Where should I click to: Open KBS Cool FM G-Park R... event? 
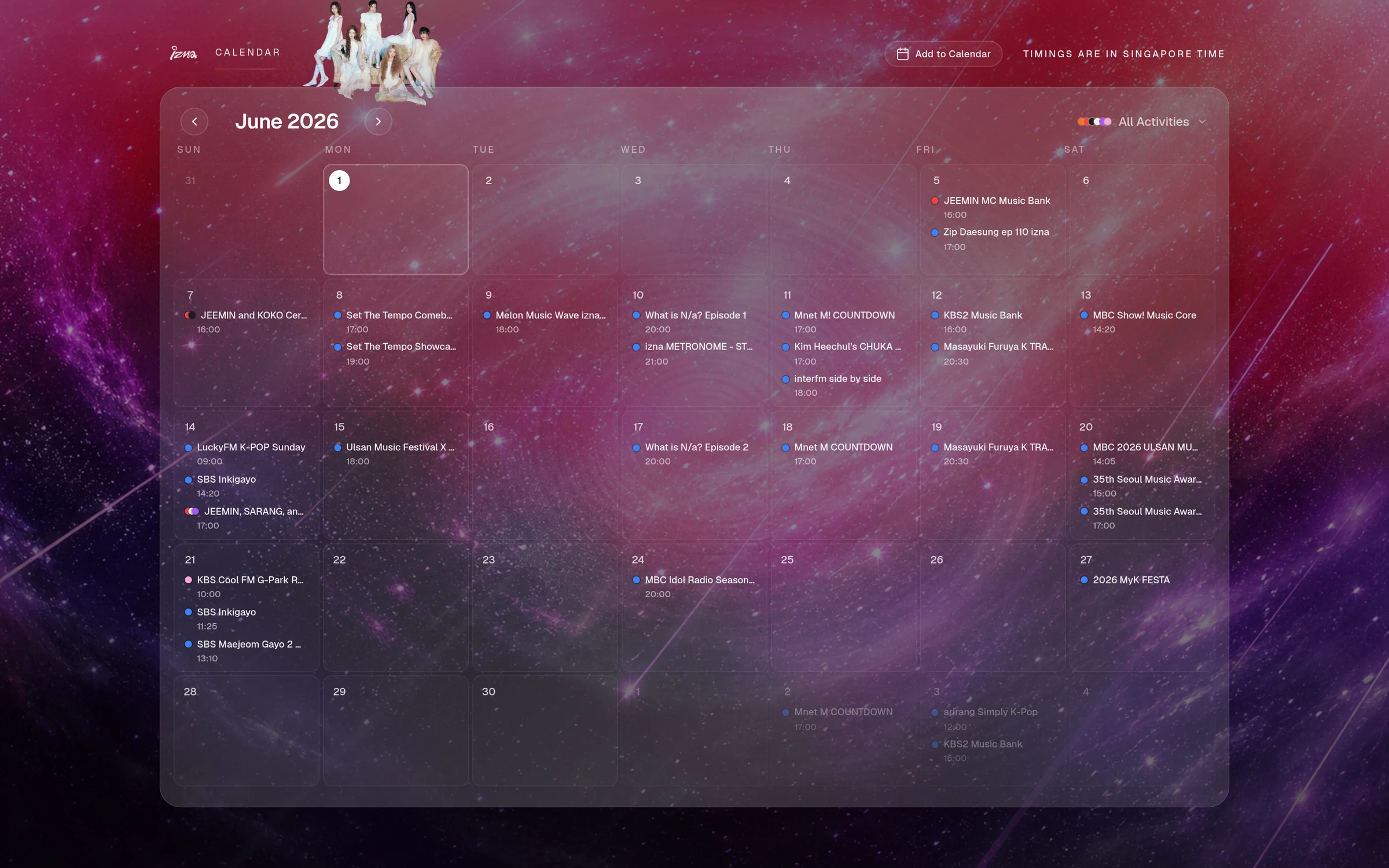coord(247,587)
